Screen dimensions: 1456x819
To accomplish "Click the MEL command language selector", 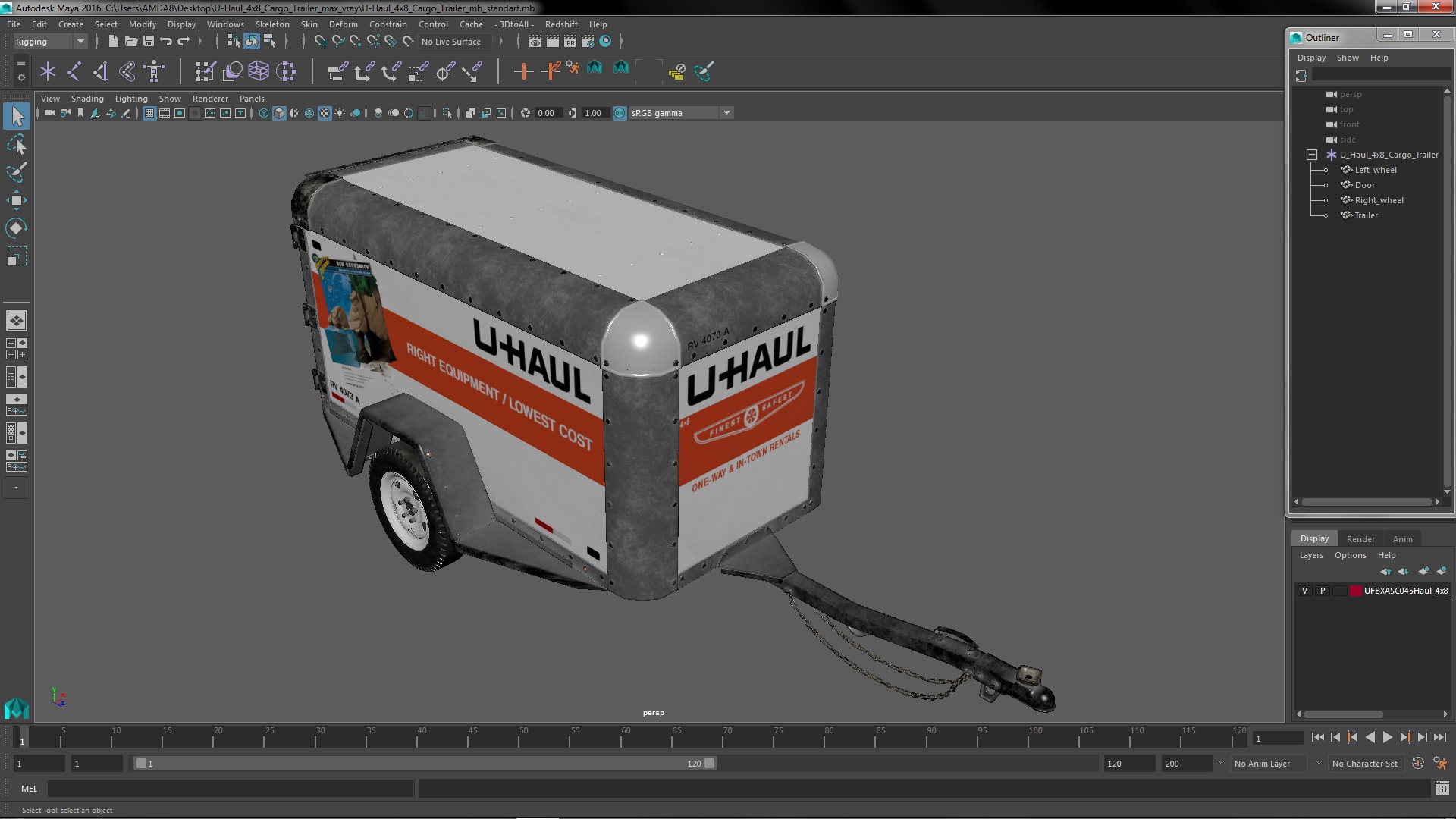I will (x=29, y=789).
